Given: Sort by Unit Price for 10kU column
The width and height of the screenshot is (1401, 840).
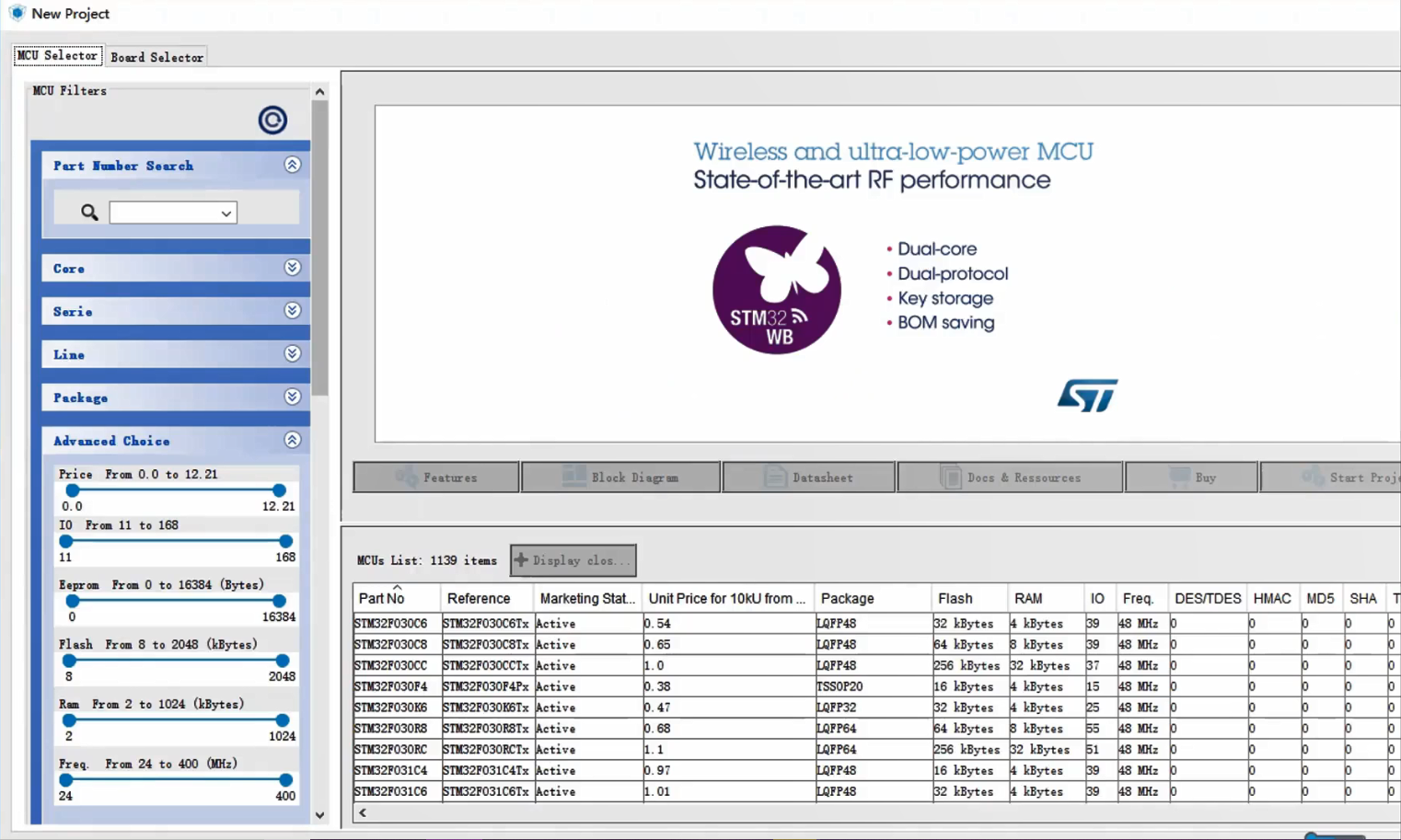Looking at the screenshot, I should click(x=728, y=598).
